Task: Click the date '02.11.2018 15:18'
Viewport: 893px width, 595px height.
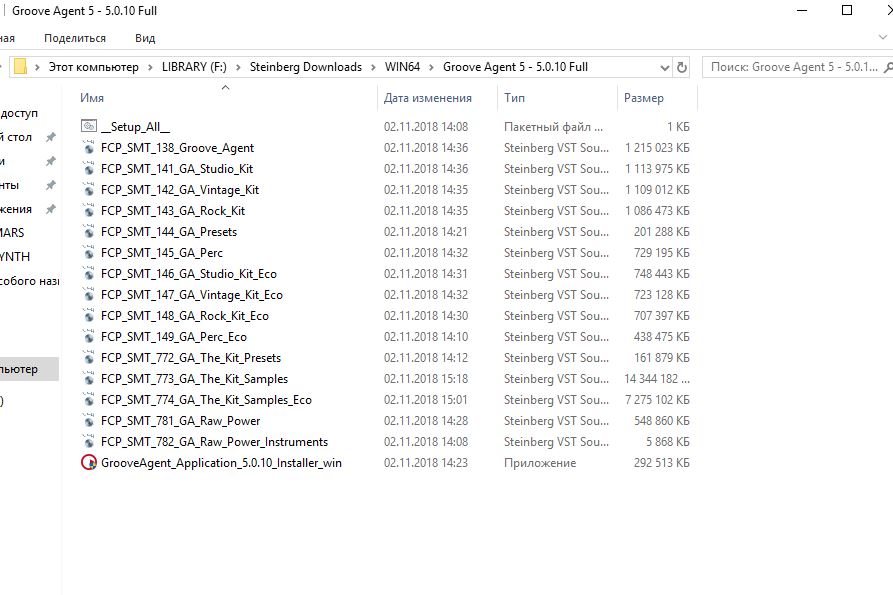Action: click(426, 379)
